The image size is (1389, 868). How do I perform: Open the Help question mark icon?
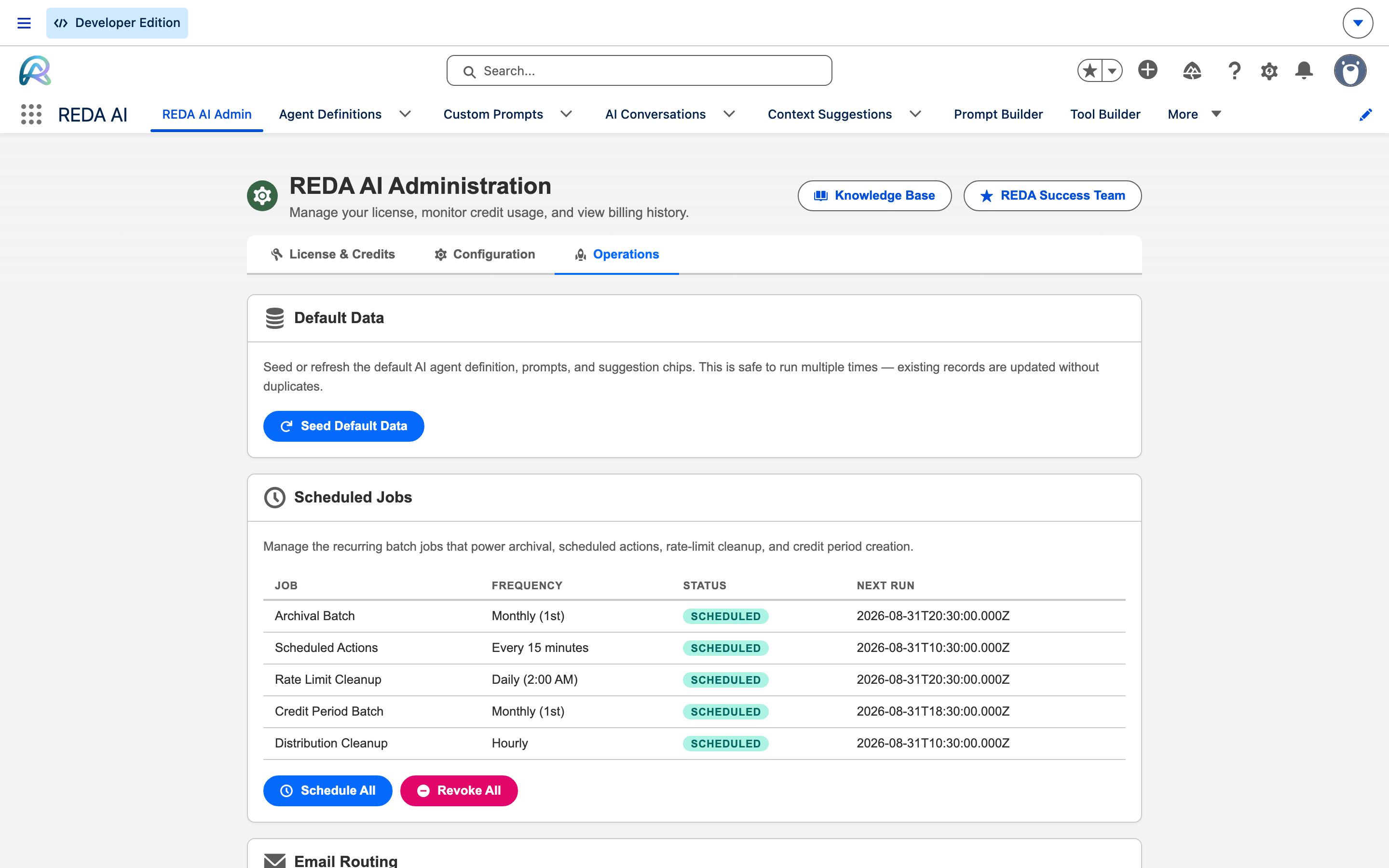pos(1234,70)
